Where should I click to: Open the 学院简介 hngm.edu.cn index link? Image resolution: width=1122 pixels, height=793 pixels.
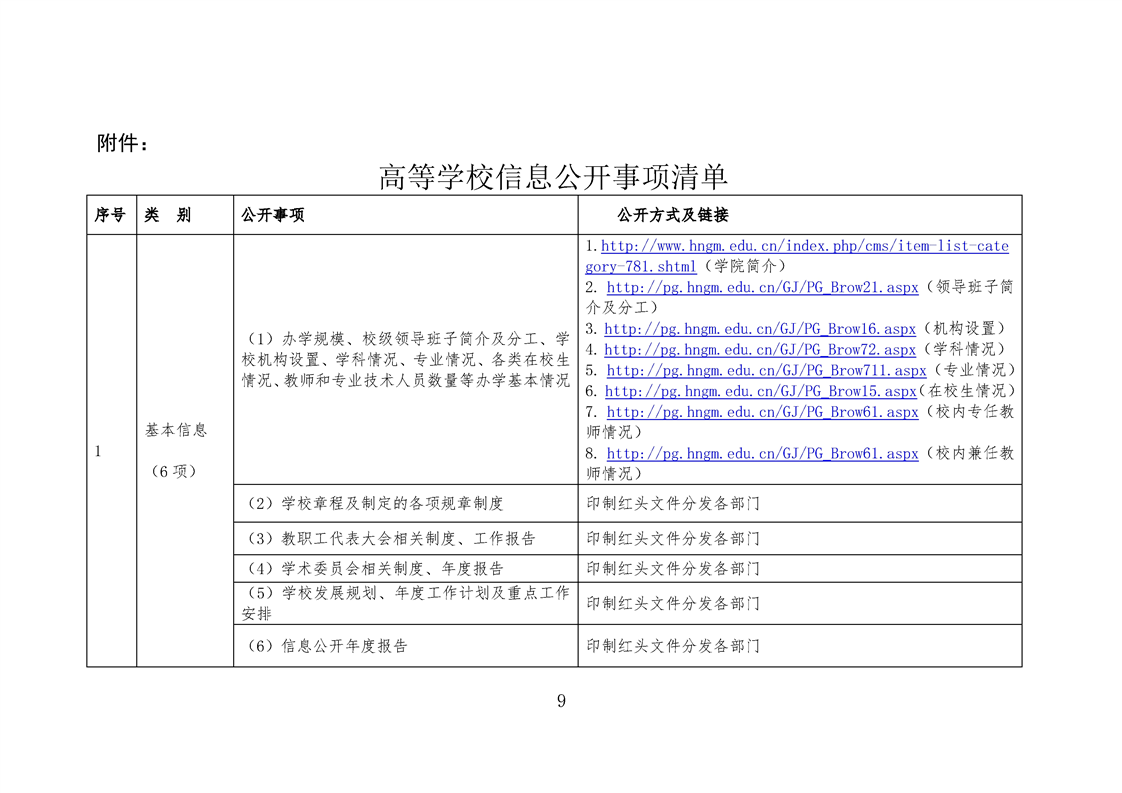coord(804,246)
